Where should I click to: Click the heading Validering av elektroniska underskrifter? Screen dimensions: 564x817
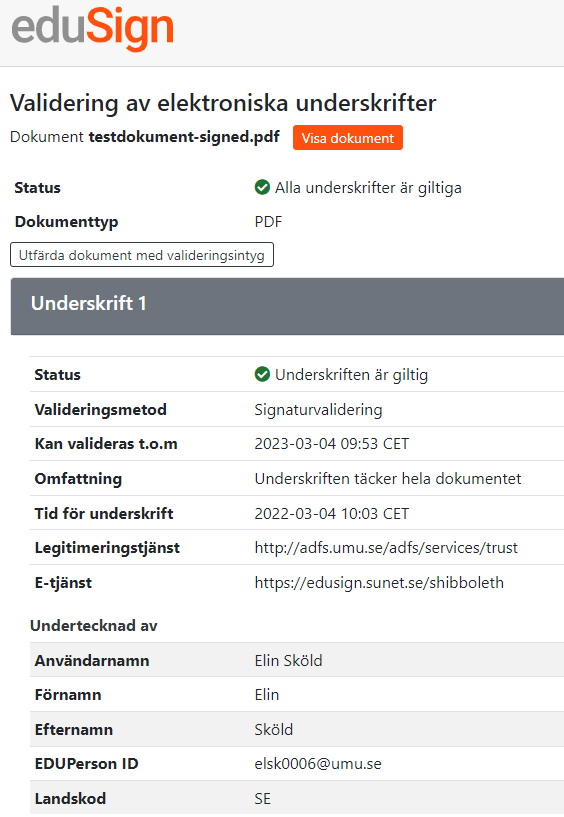[223, 103]
